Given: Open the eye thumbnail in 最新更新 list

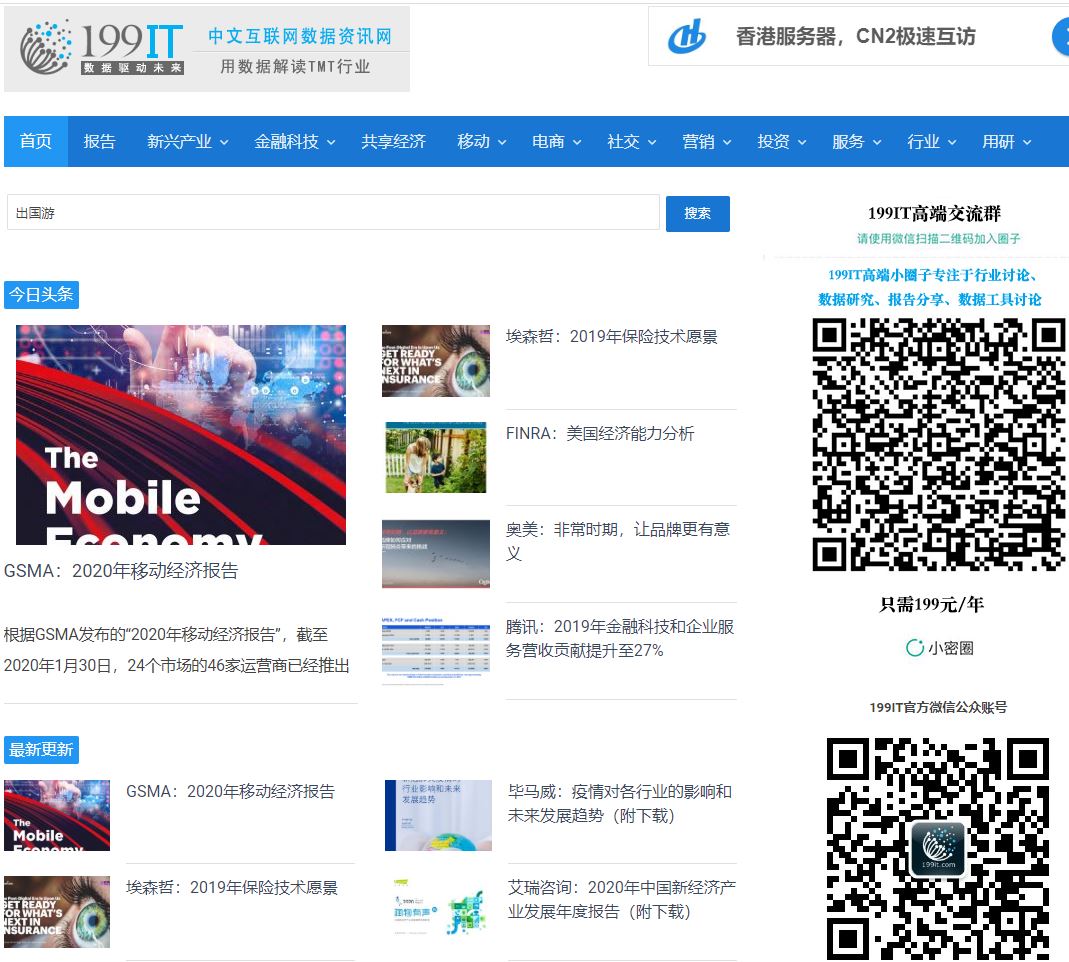Looking at the screenshot, I should [x=57, y=912].
